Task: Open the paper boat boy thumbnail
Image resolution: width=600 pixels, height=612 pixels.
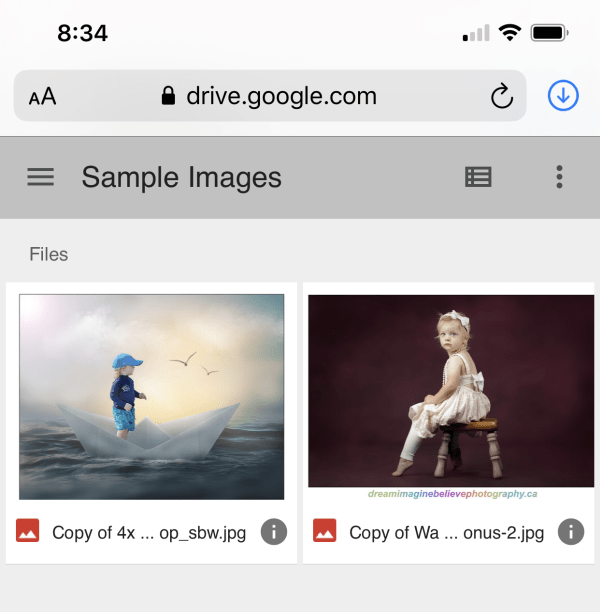Action: pos(152,396)
